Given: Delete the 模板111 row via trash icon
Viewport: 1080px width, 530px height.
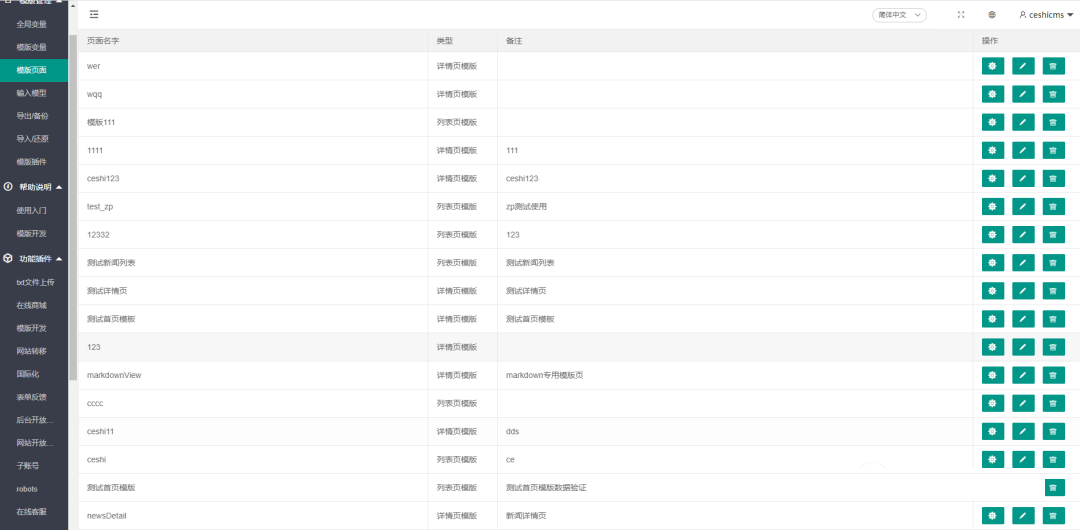Looking at the screenshot, I should click(x=1054, y=122).
